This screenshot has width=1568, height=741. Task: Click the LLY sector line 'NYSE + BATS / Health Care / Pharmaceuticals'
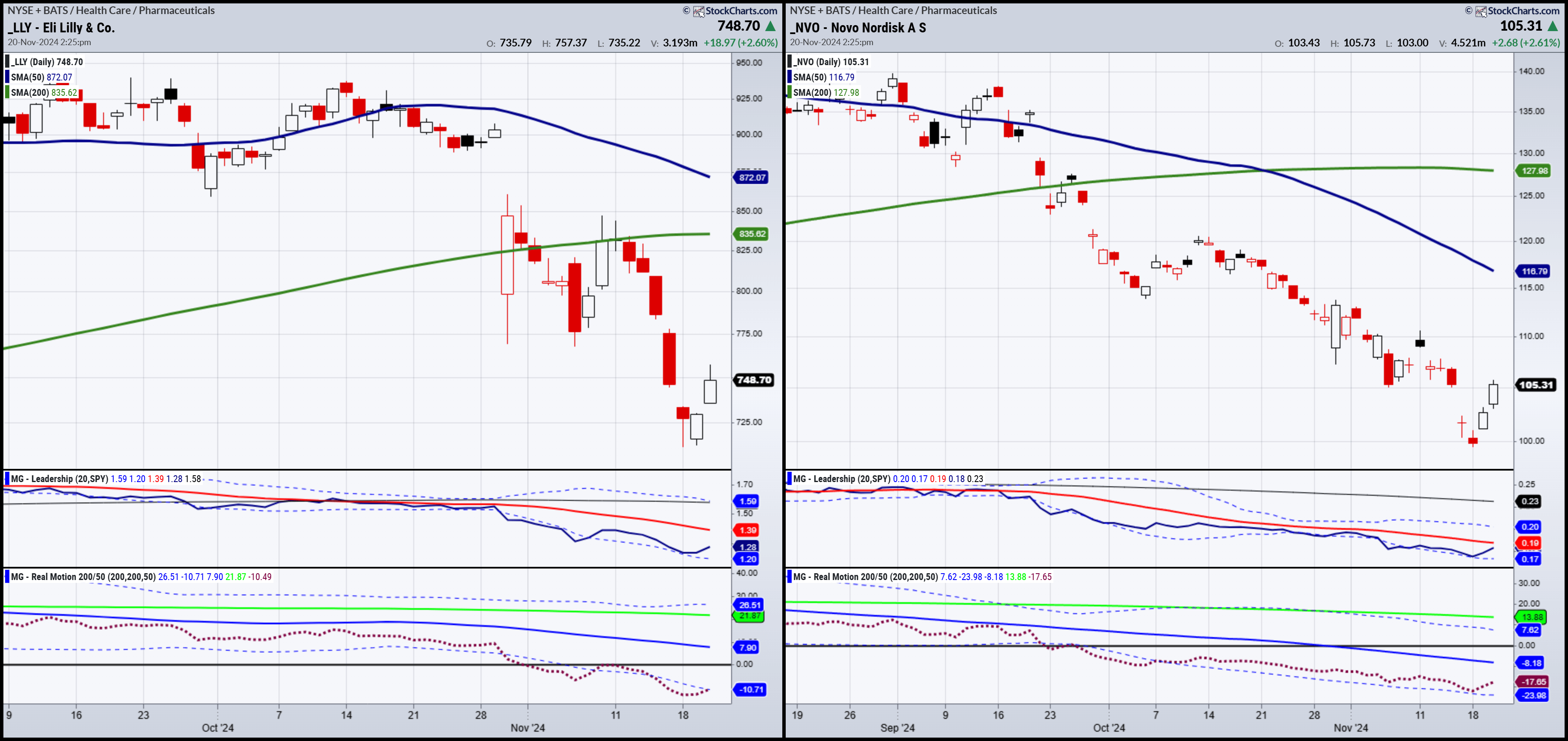click(x=111, y=10)
